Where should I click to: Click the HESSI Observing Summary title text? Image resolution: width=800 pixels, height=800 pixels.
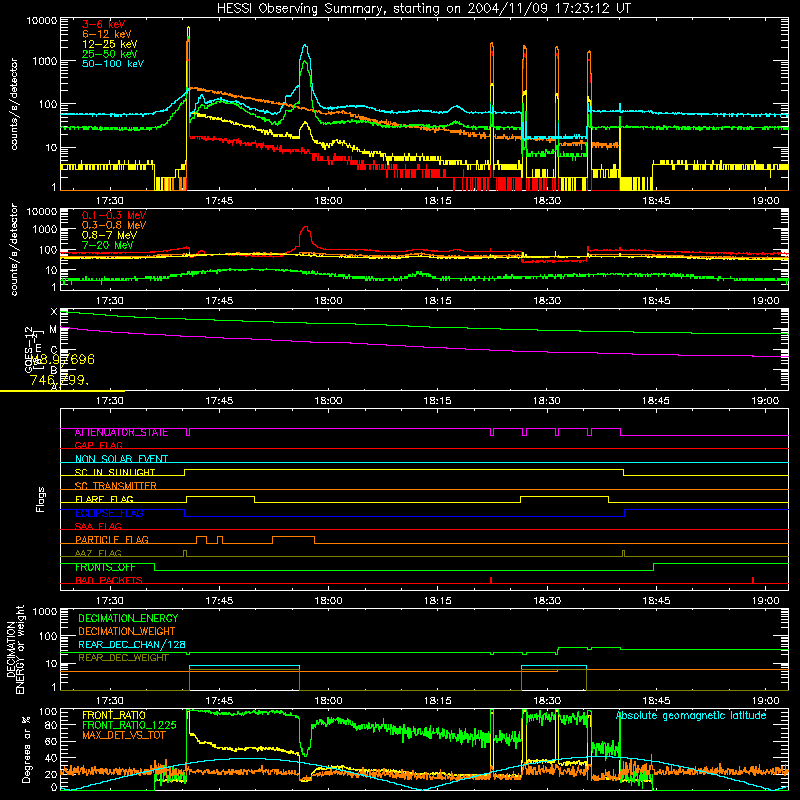(424, 8)
